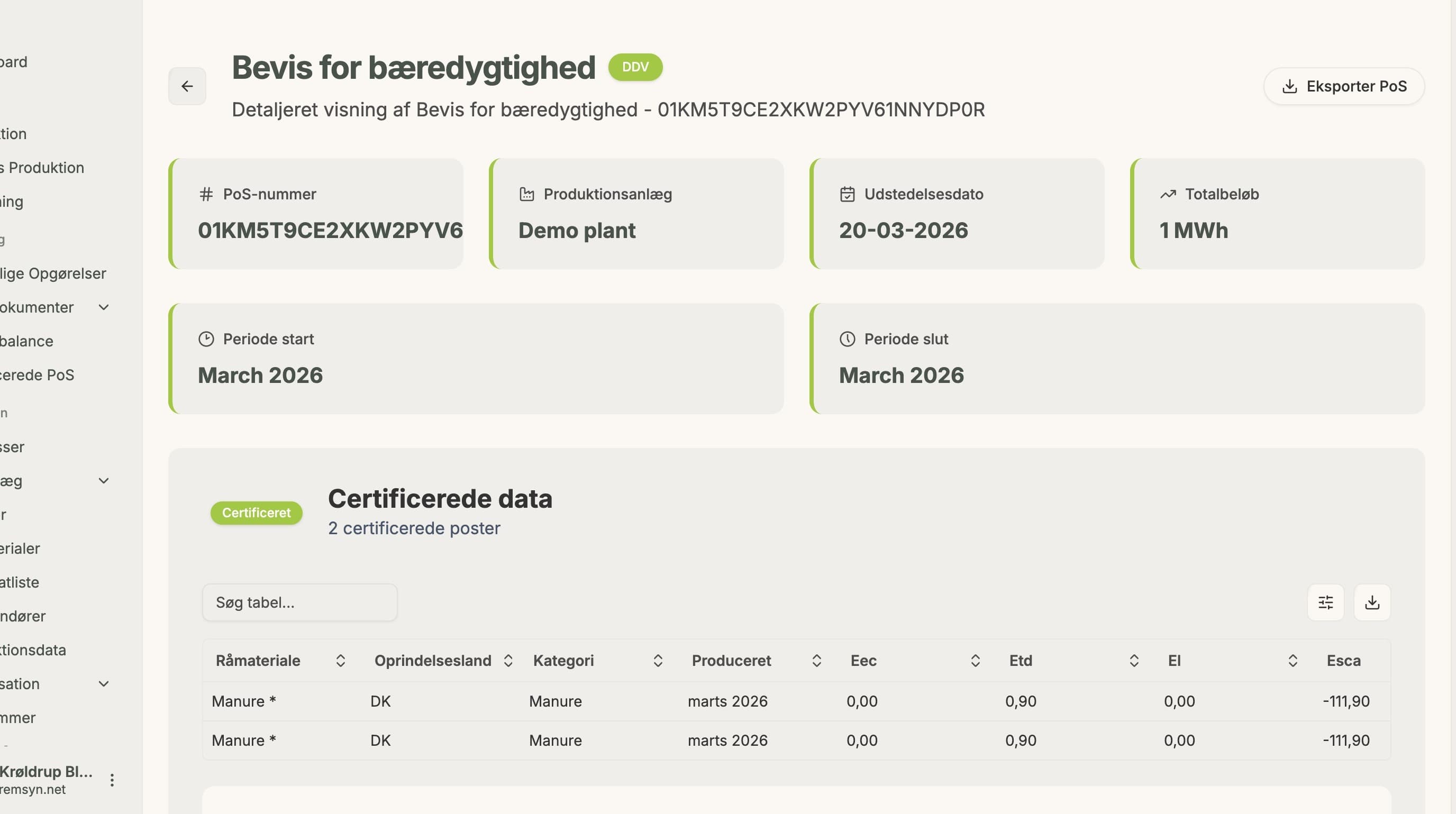Sort by Etd column
1456x814 pixels.
[x=1134, y=661]
